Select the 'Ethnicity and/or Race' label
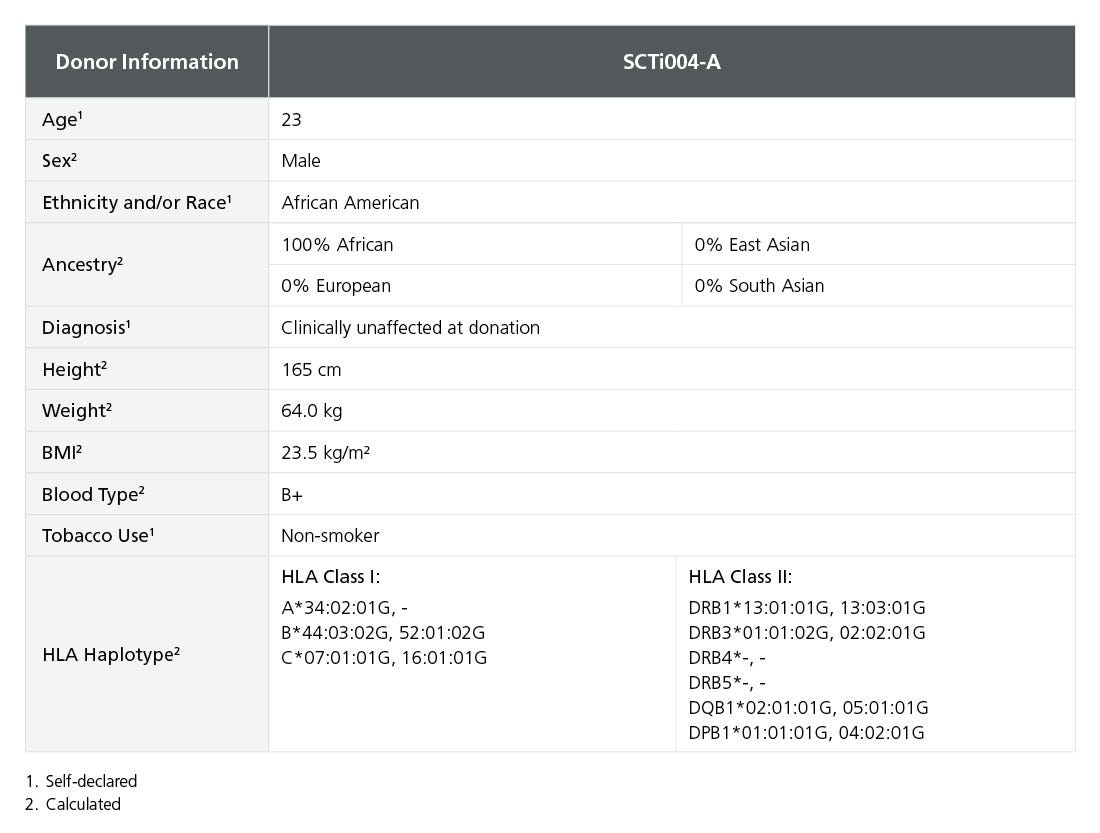 tap(137, 203)
